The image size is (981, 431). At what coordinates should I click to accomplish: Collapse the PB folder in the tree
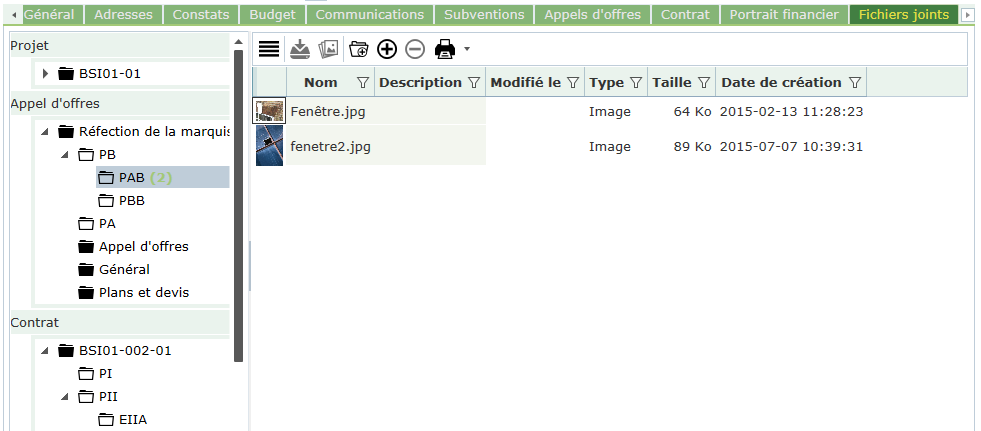(65, 155)
